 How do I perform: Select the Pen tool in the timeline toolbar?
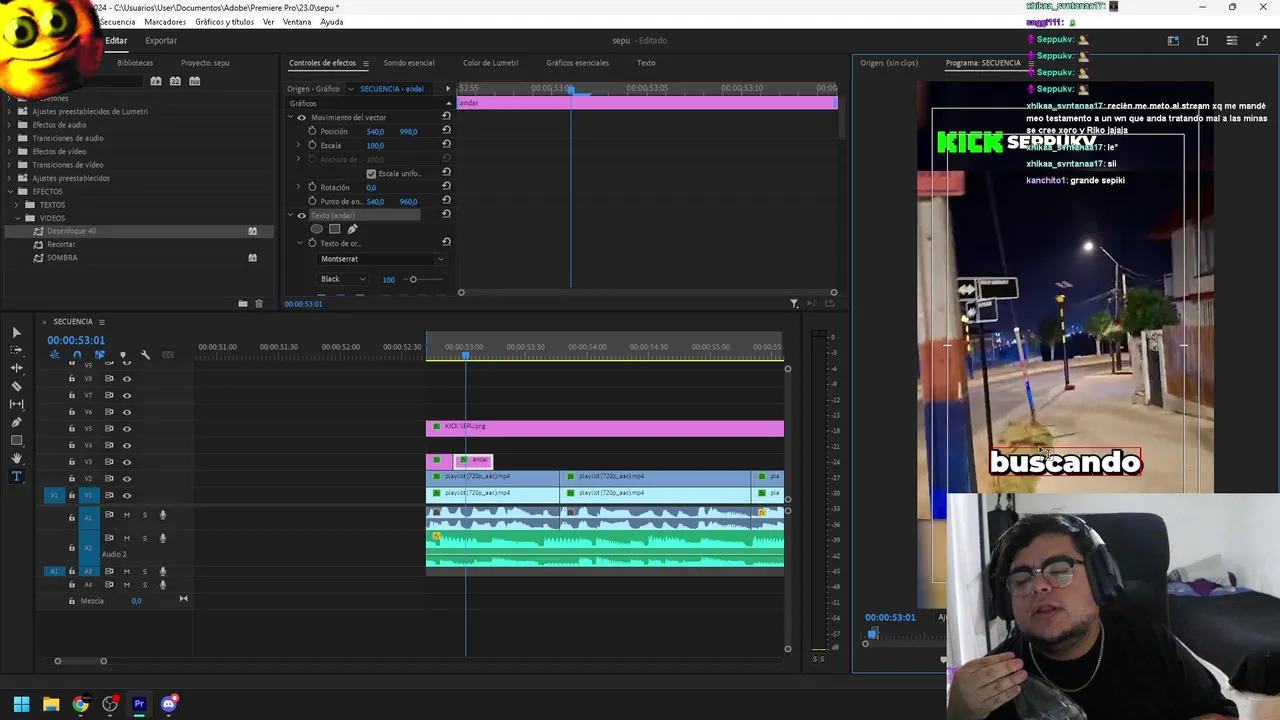[16, 422]
